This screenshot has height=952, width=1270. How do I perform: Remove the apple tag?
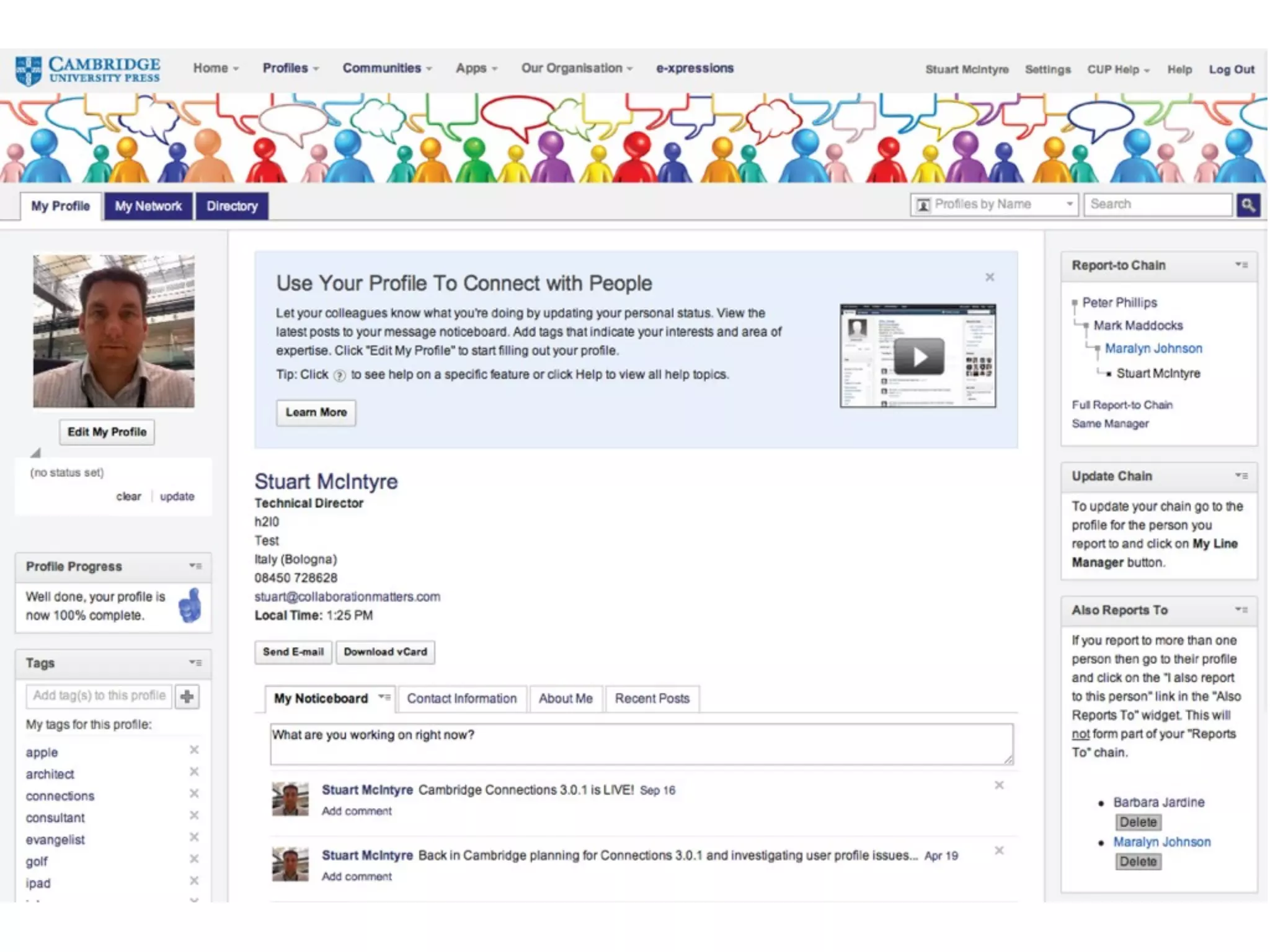(x=194, y=750)
